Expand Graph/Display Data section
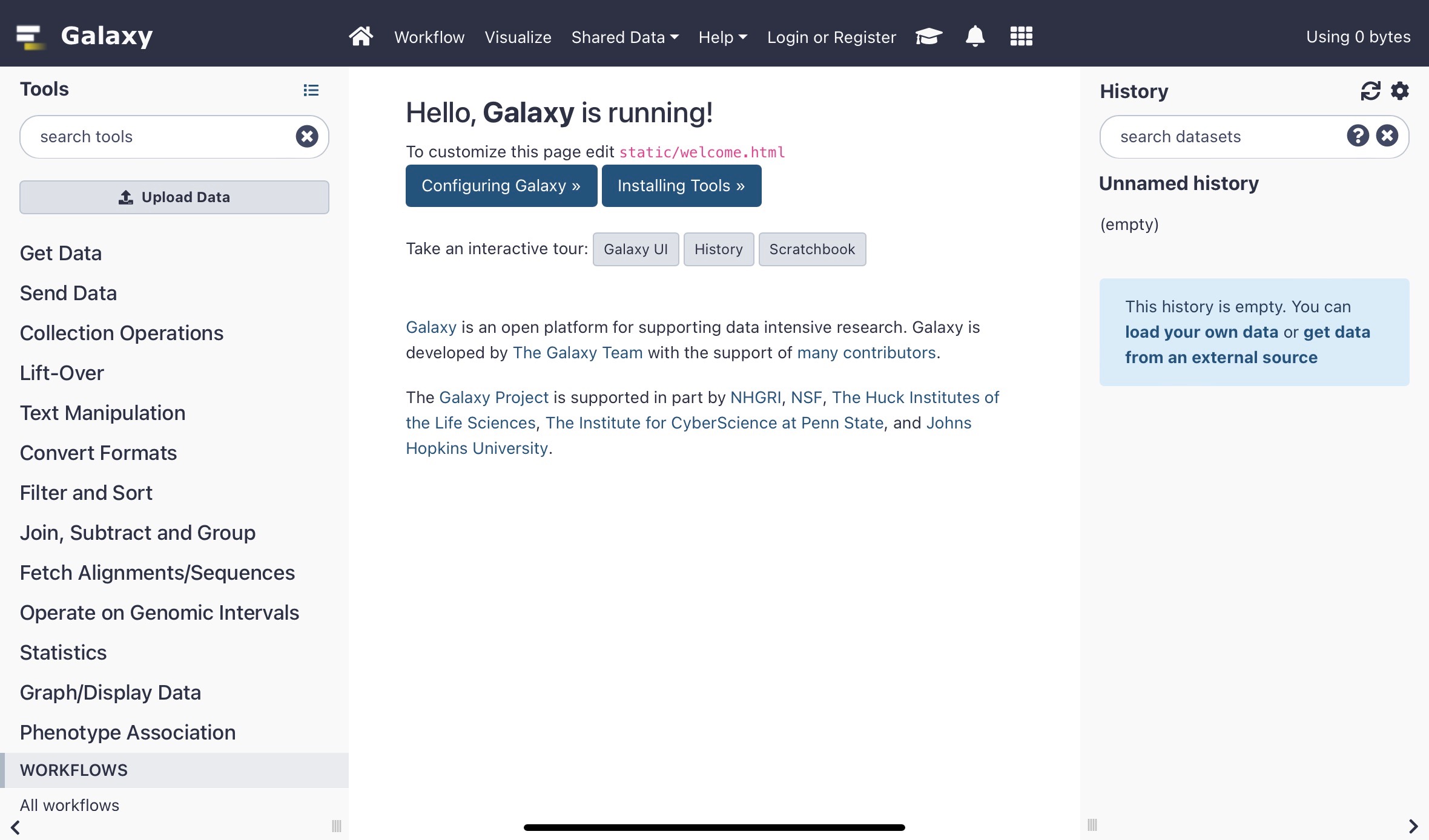This screenshot has width=1429, height=840. tap(111, 692)
